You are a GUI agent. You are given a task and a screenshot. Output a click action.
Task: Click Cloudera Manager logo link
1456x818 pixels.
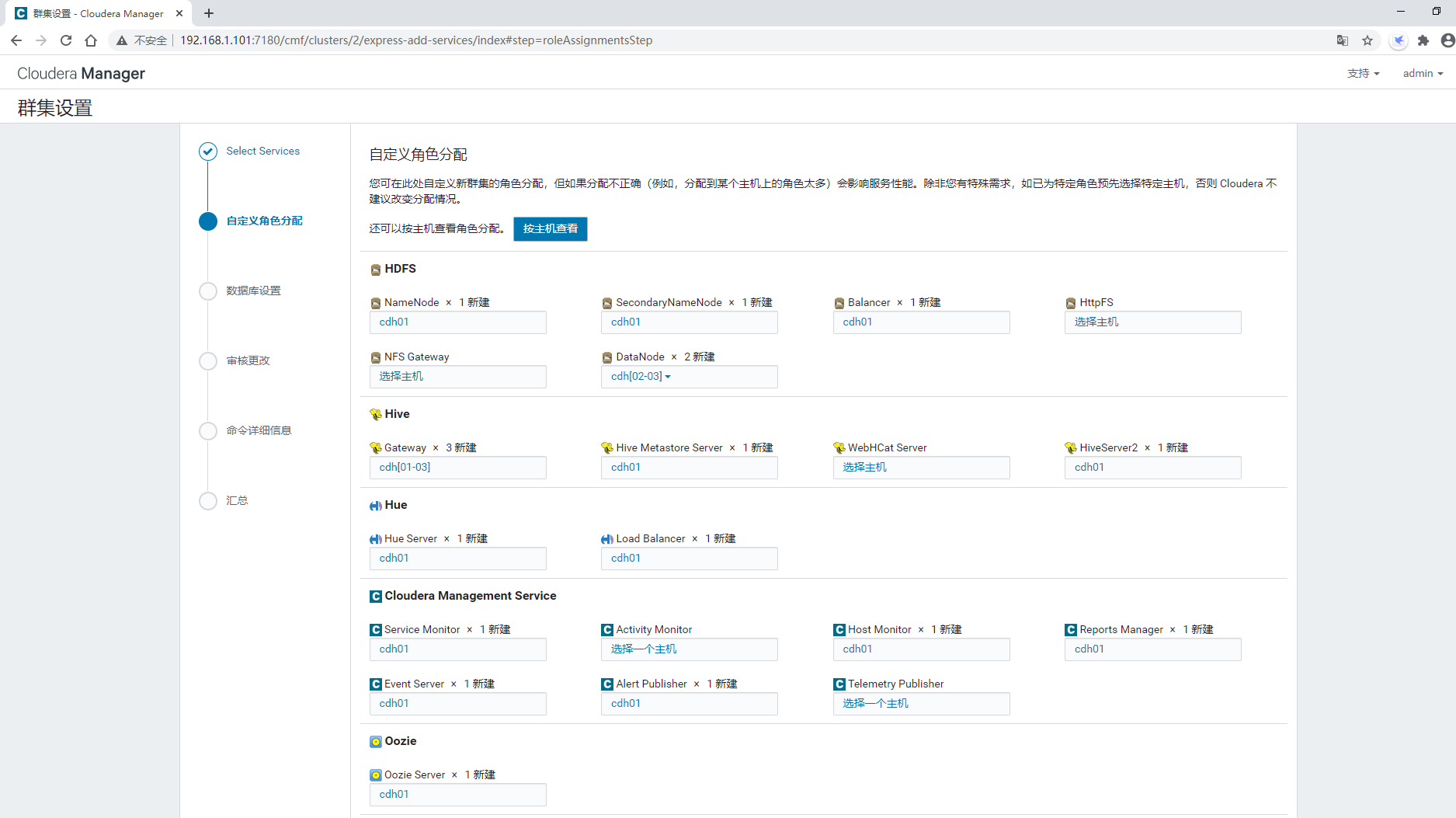(x=81, y=73)
